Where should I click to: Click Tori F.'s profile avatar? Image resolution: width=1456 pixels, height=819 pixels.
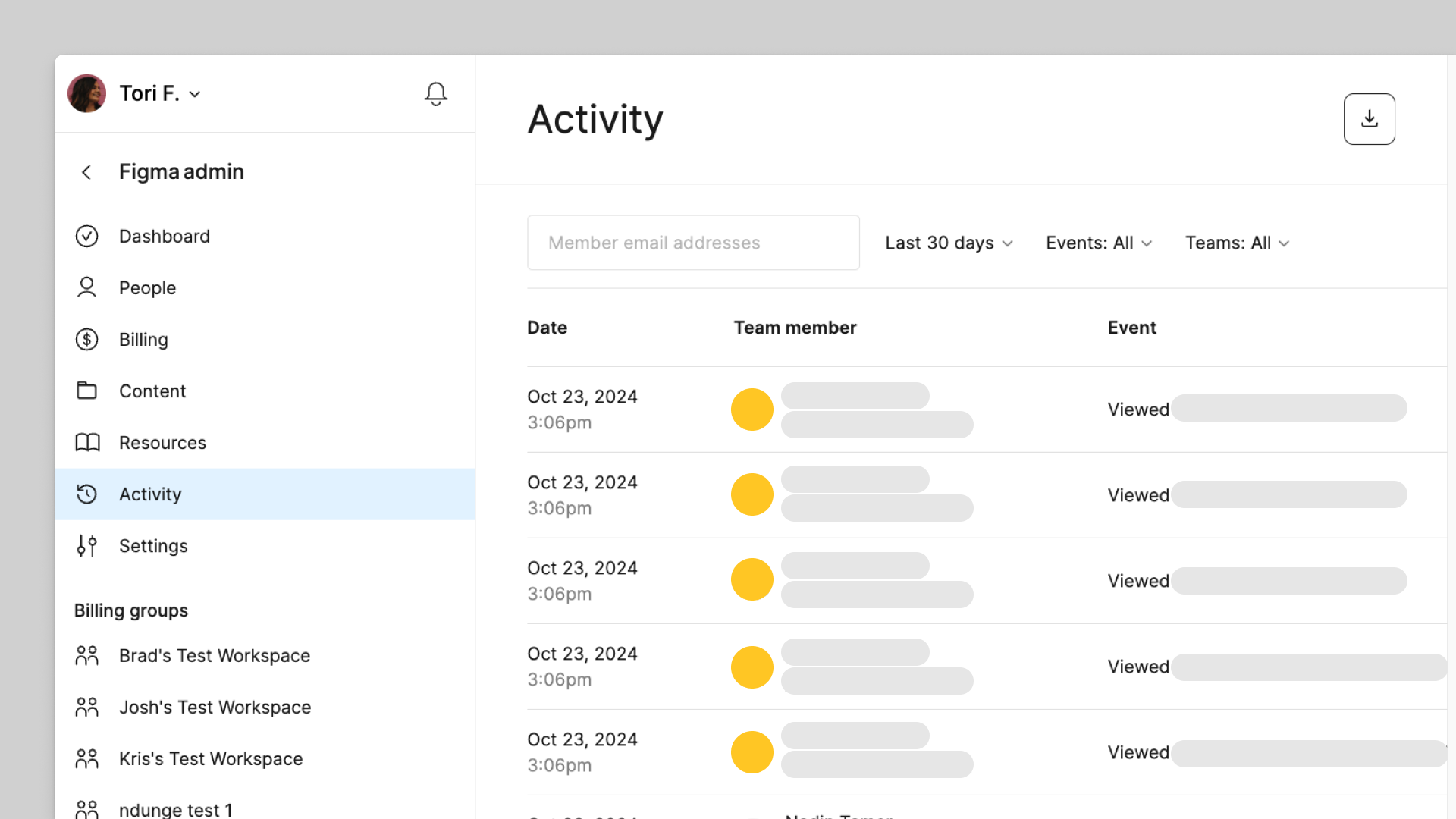(87, 94)
